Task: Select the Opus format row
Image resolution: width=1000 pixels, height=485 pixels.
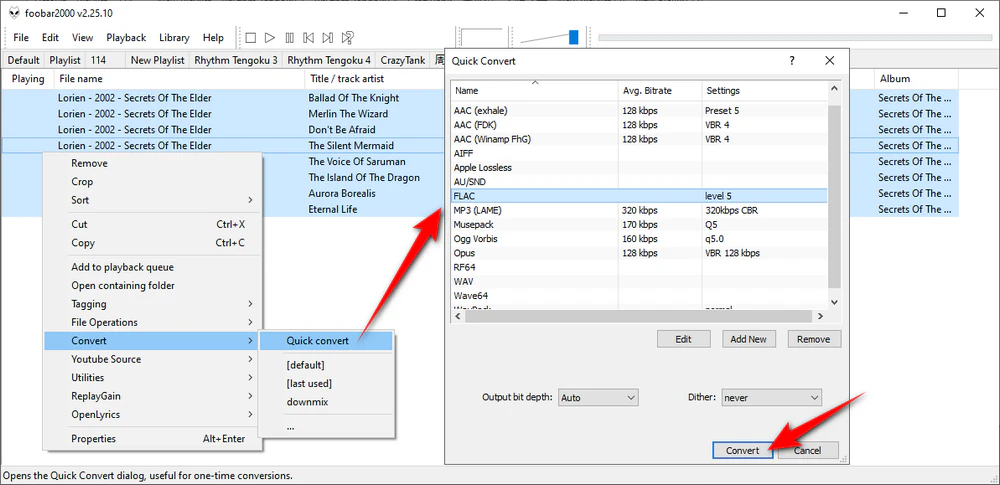Action: [x=638, y=253]
